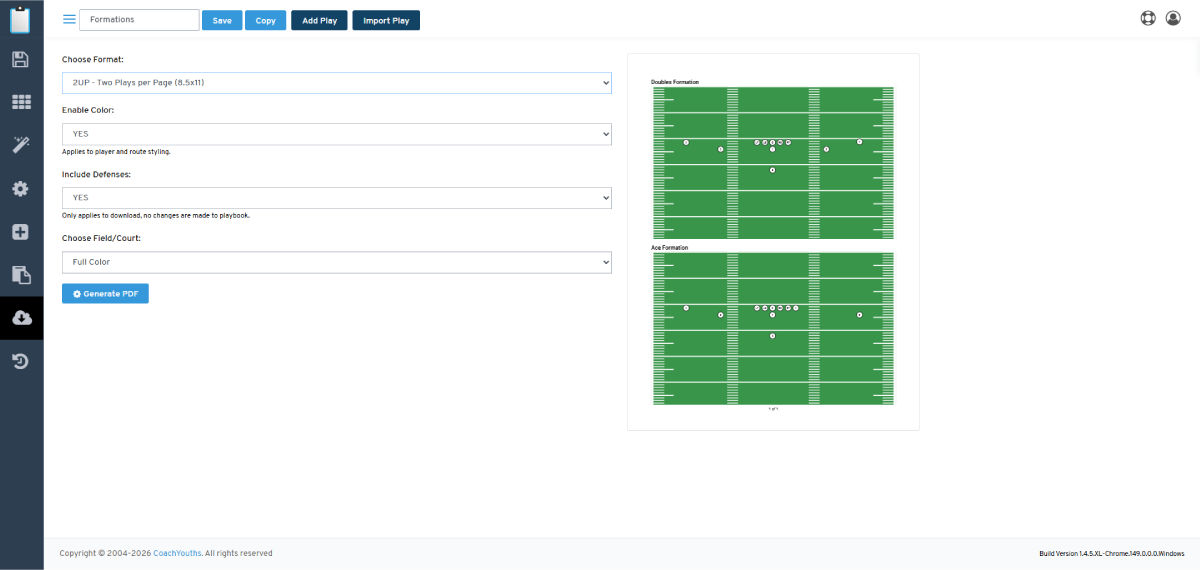Screen dimensions: 1200x570
Task: Click the Build Version text in footer
Action: 1112,553
